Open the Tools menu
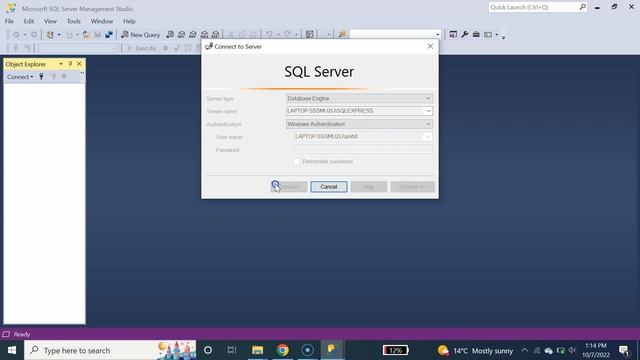The image size is (640, 360). (x=73, y=21)
